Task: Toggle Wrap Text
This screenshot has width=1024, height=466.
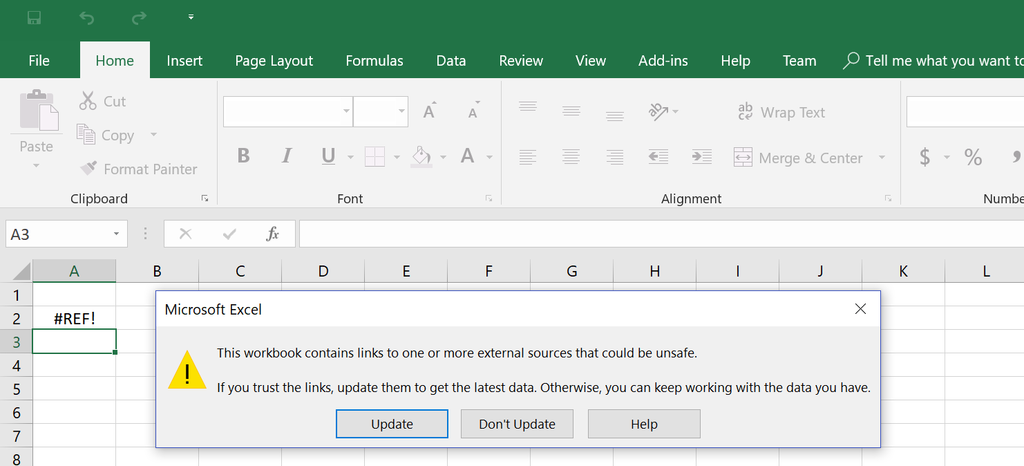Action: [x=782, y=112]
